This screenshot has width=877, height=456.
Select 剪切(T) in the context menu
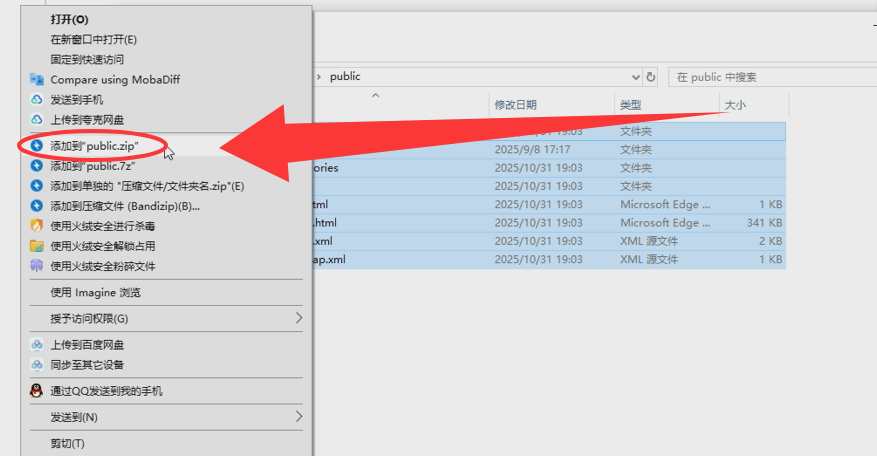68,443
